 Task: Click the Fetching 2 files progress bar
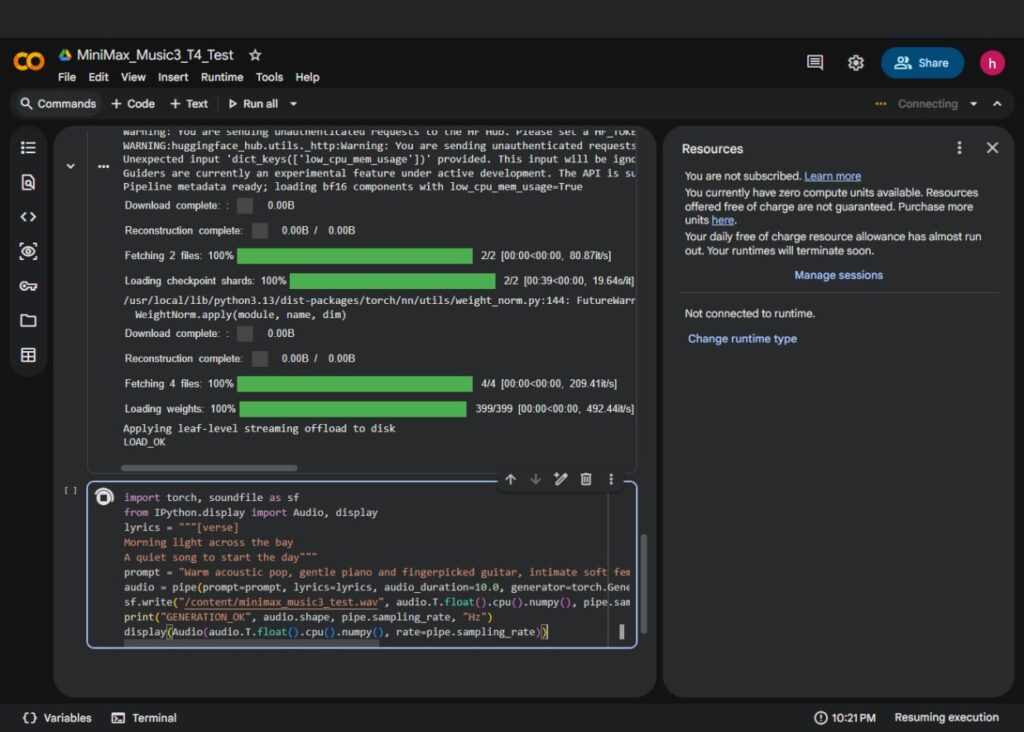pos(355,256)
